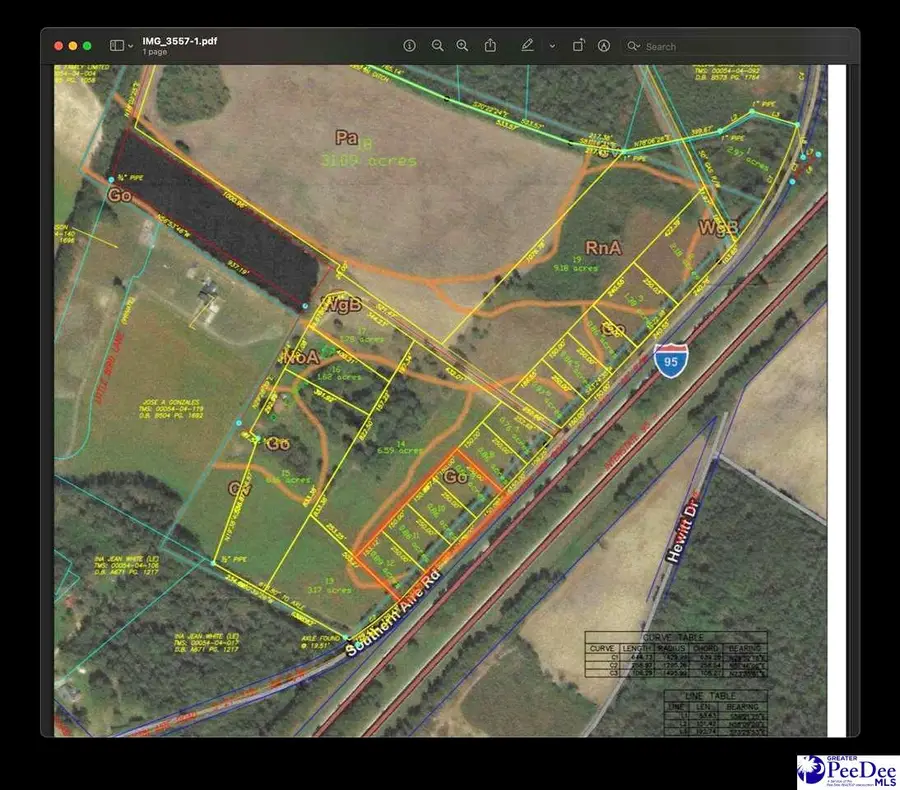900x790 pixels.
Task: Close the window with red button
Action: 59,46
